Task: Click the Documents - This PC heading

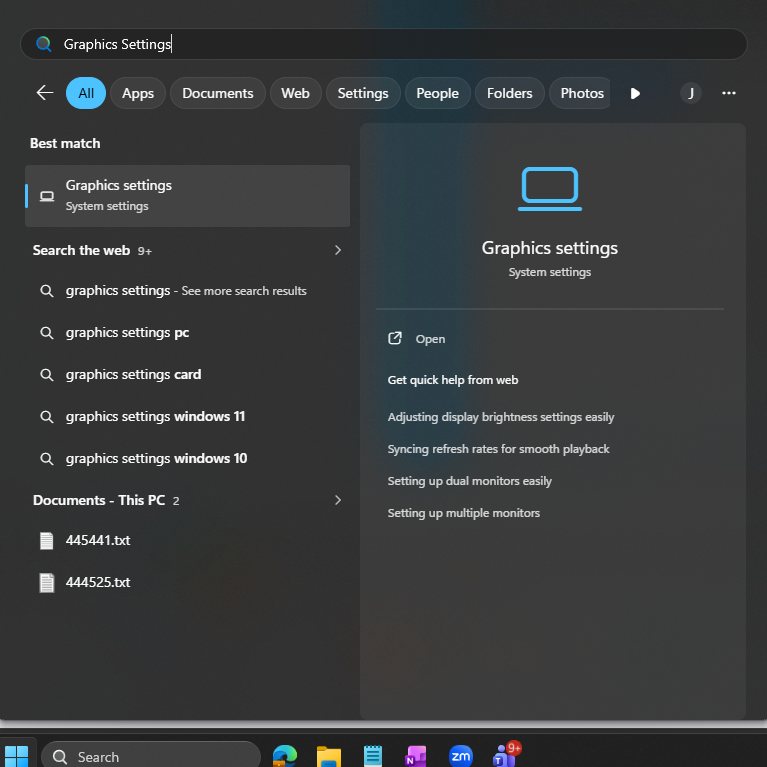Action: (x=99, y=500)
